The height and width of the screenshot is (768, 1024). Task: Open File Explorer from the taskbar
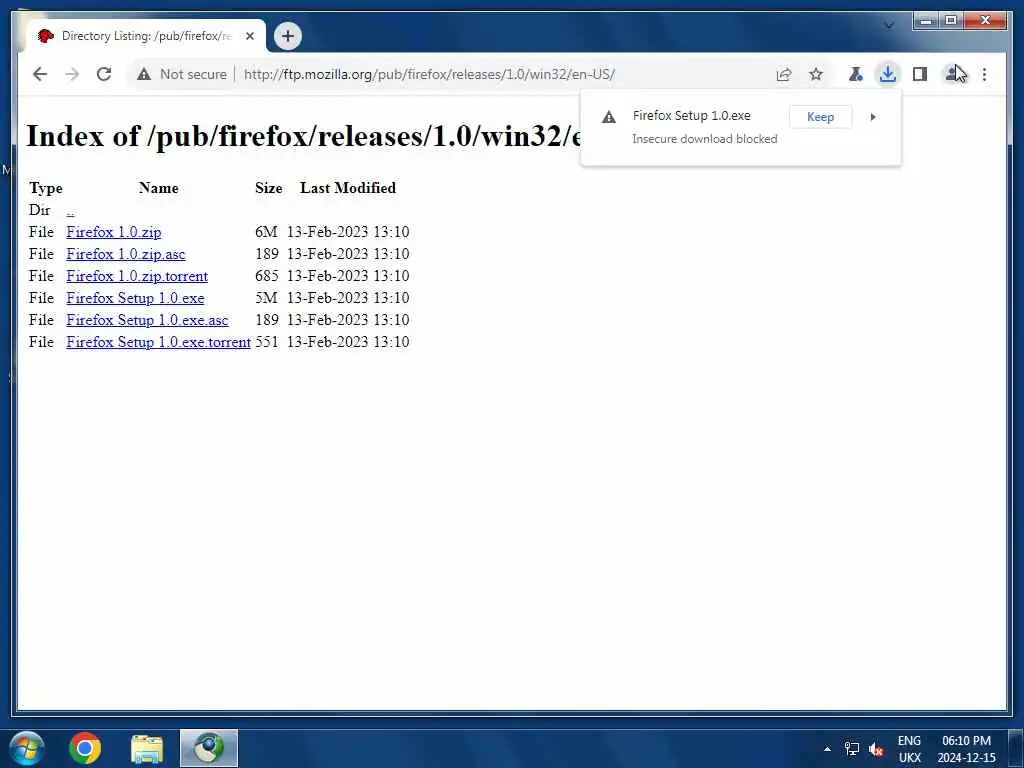point(147,748)
